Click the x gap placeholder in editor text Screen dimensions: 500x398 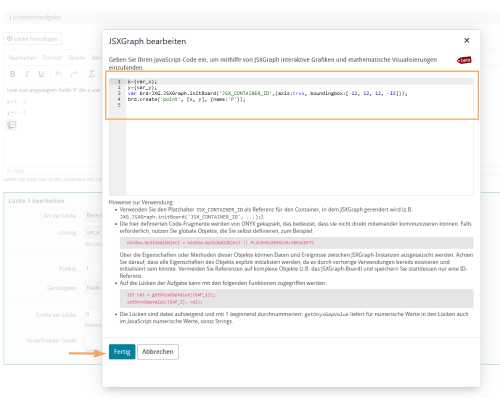pyautogui.click(x=20, y=101)
